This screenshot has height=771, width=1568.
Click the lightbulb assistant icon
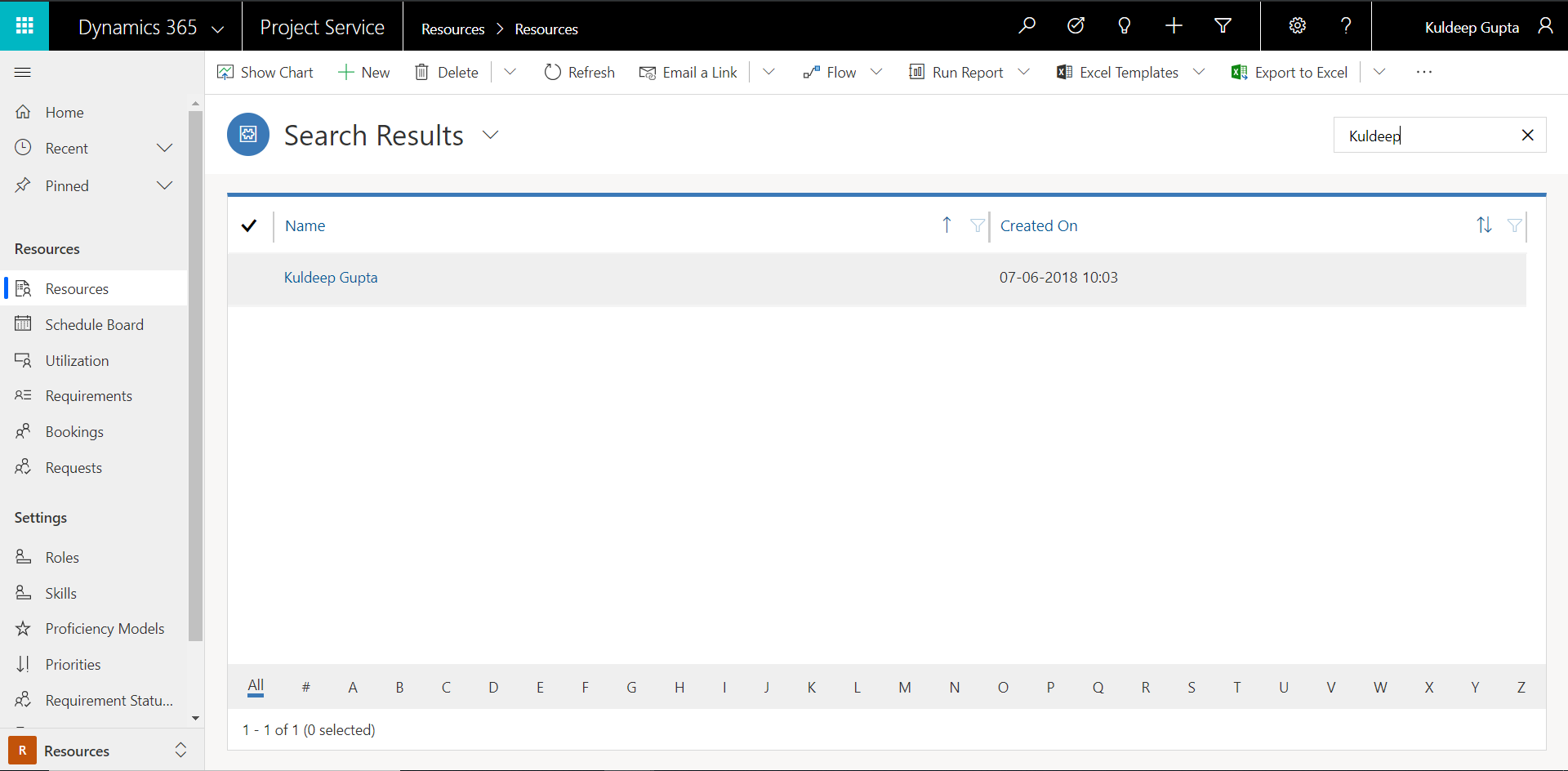[x=1125, y=26]
